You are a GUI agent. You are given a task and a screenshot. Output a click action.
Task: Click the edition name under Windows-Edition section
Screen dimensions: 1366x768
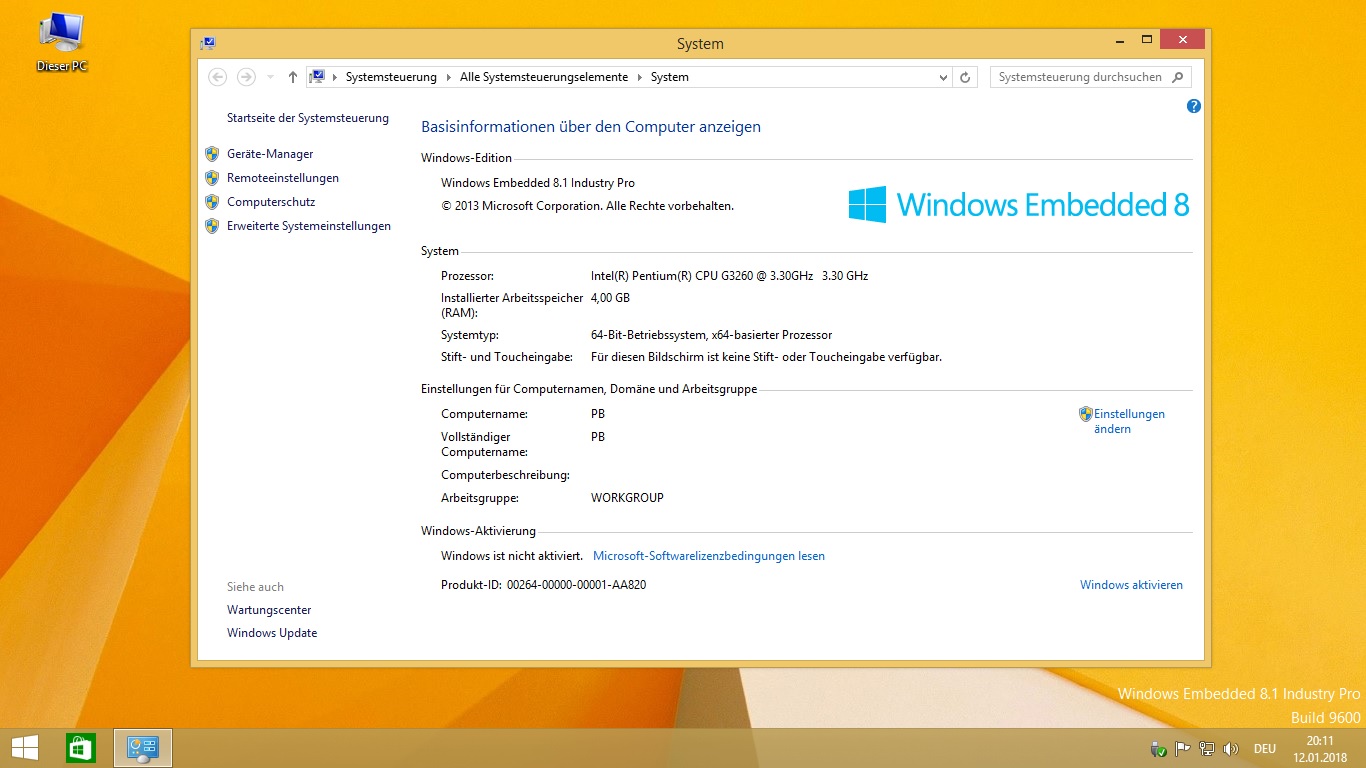[x=538, y=183]
